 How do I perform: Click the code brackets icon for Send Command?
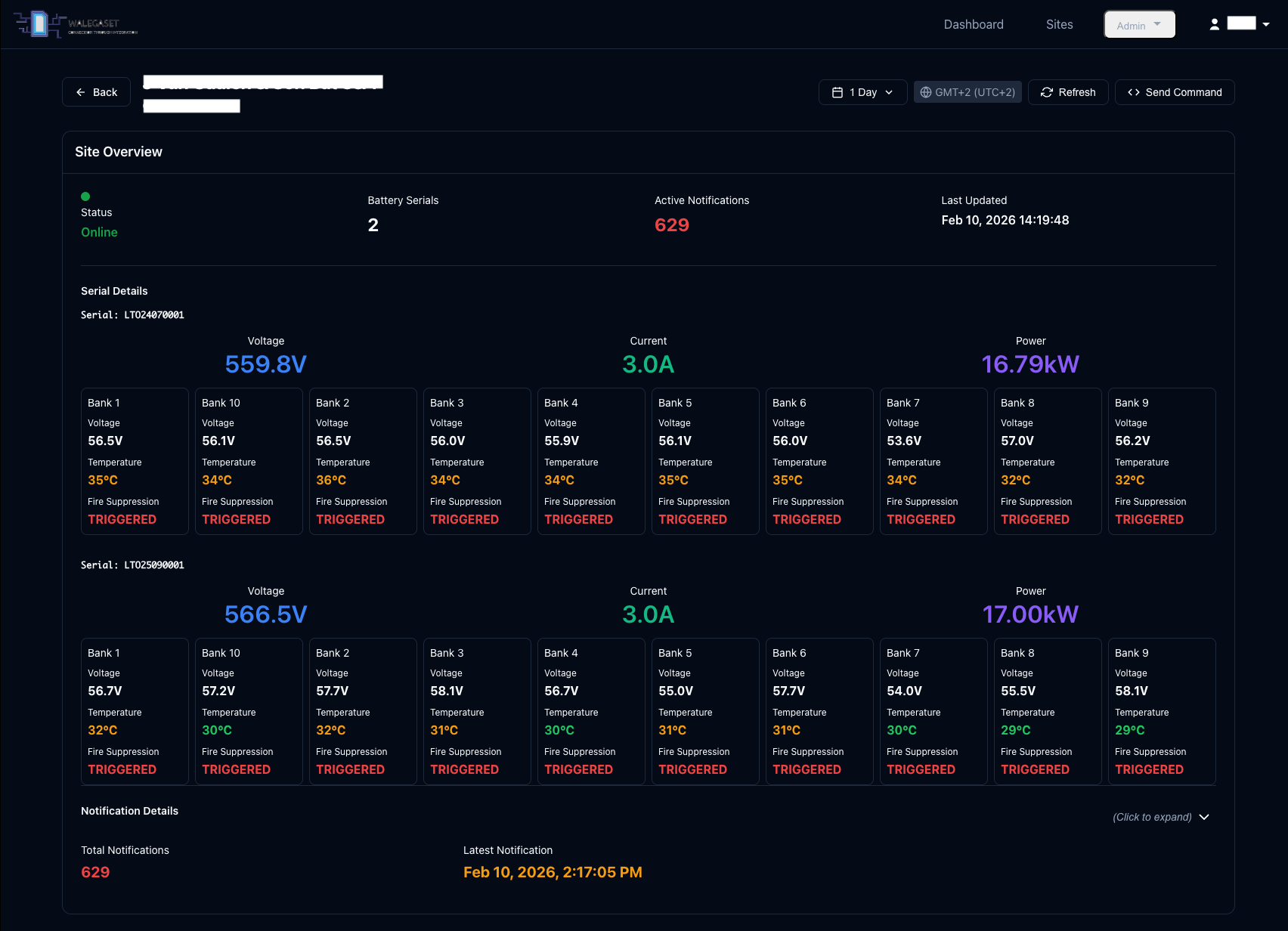click(x=1133, y=92)
